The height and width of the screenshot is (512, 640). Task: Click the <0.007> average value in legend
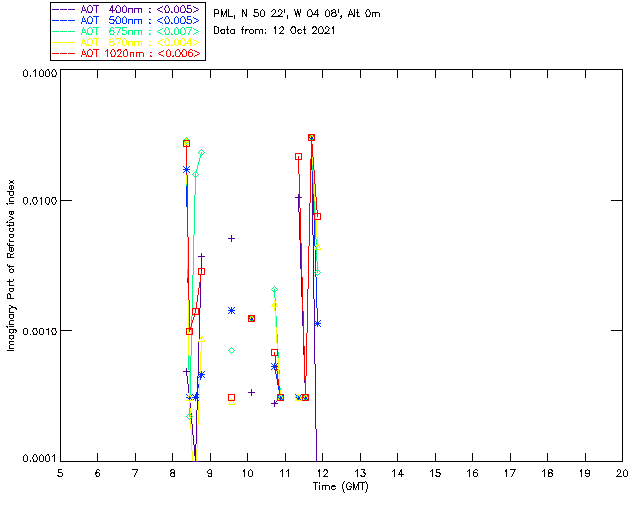pyautogui.click(x=178, y=31)
